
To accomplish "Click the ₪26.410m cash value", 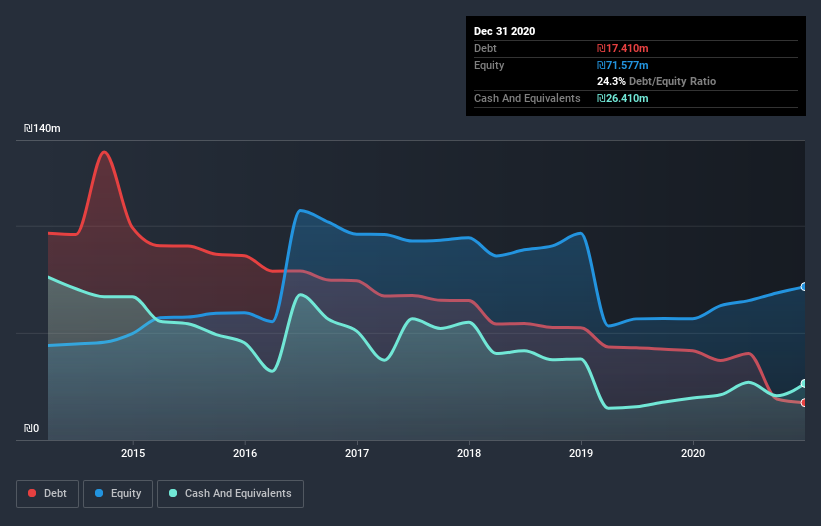I will [x=623, y=98].
